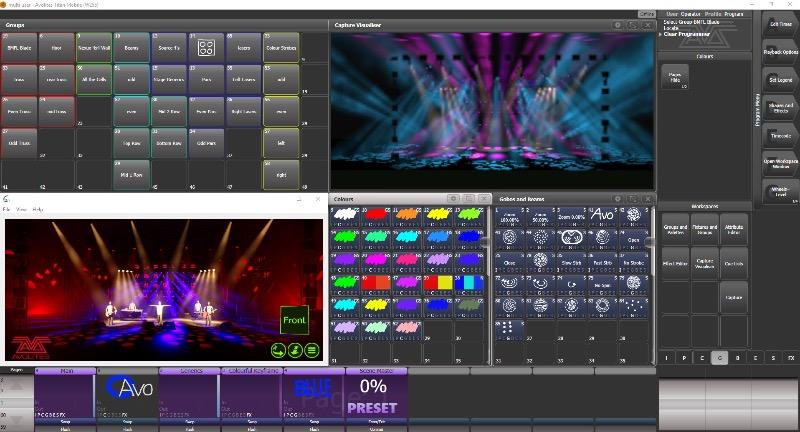
Task: Open the View menu in visualiser window
Action: pyautogui.click(x=21, y=209)
